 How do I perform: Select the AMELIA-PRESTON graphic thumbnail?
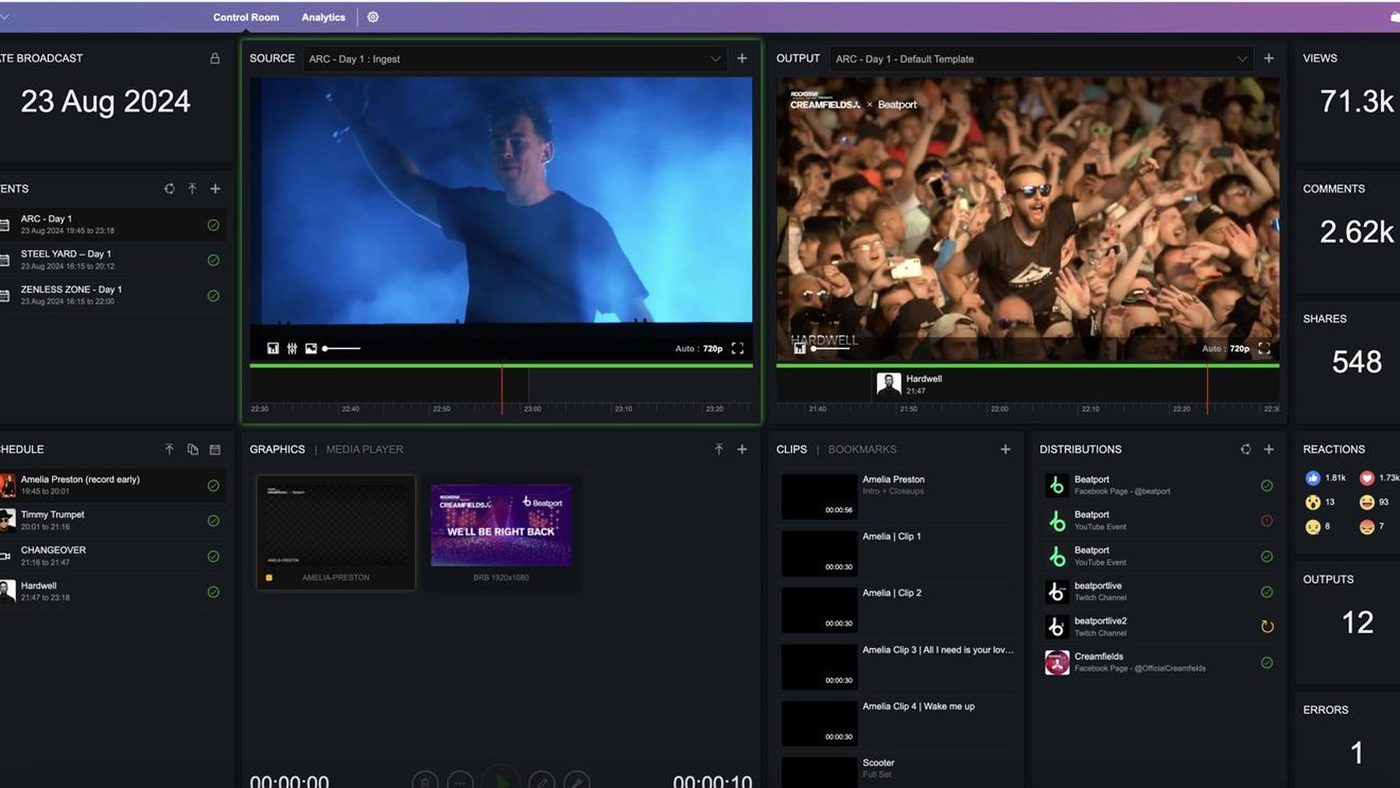(336, 533)
